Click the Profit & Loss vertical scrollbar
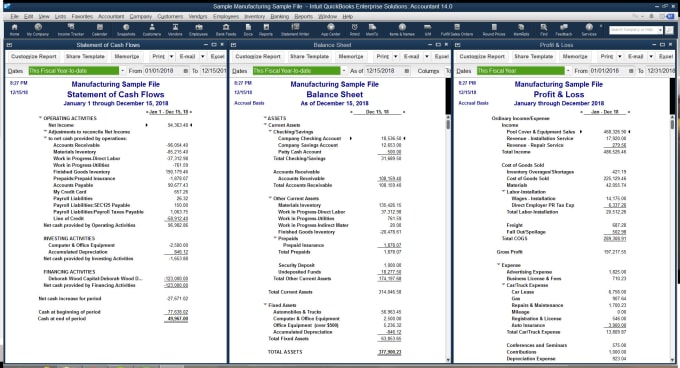Viewport: 680px width, 368px height. pos(672,238)
